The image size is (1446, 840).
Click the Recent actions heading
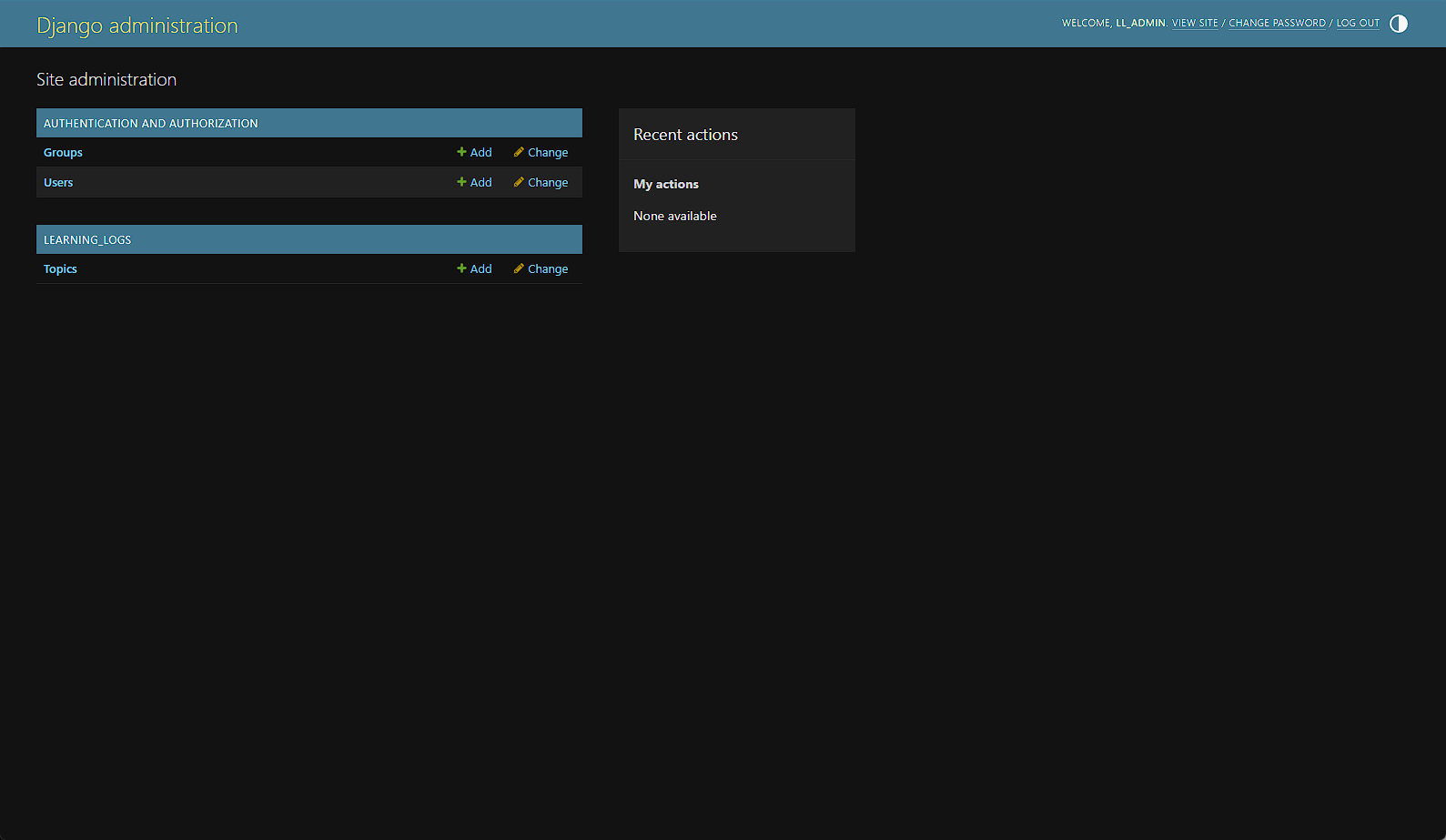click(x=685, y=135)
